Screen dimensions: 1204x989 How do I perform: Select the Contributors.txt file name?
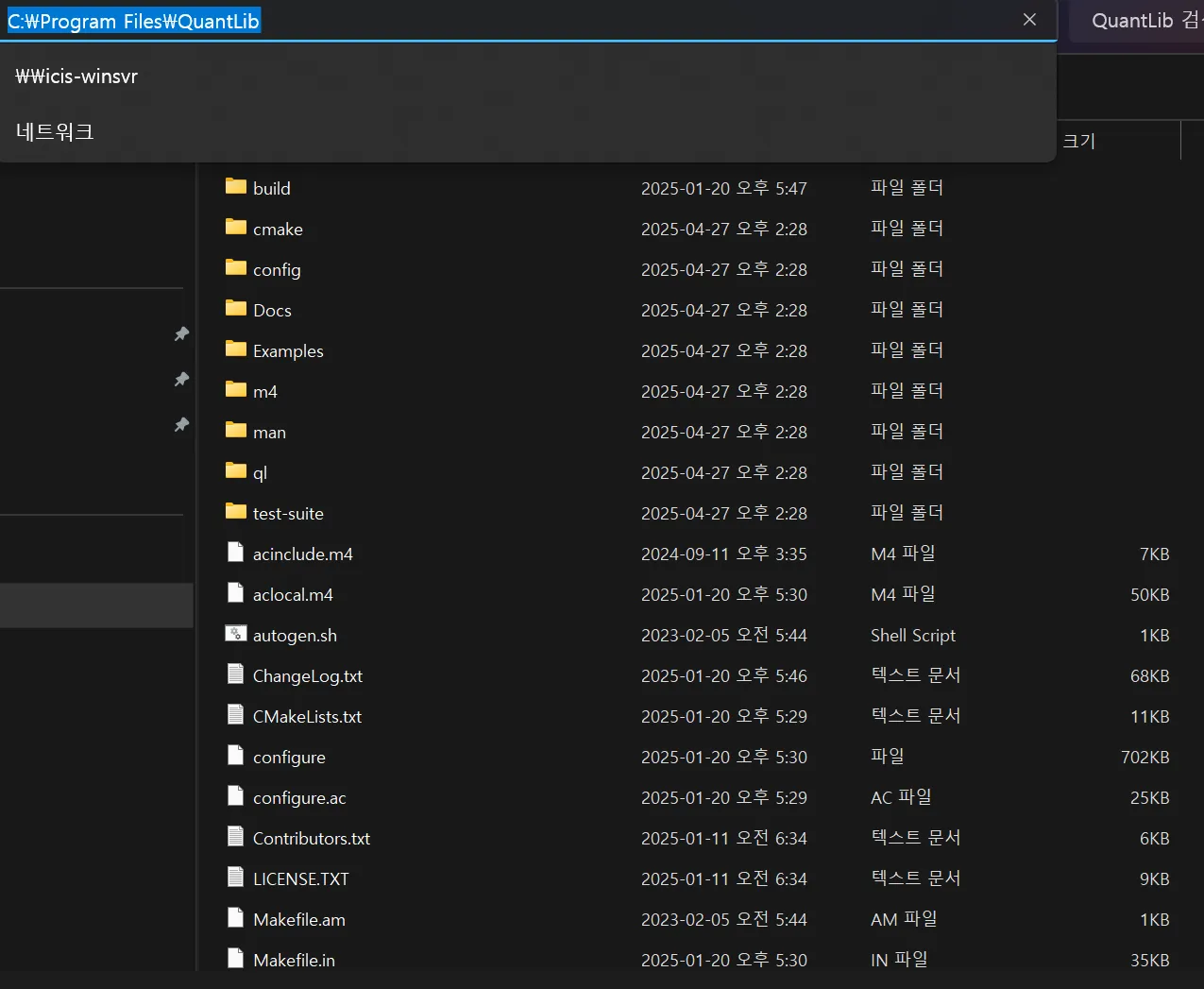[312, 838]
